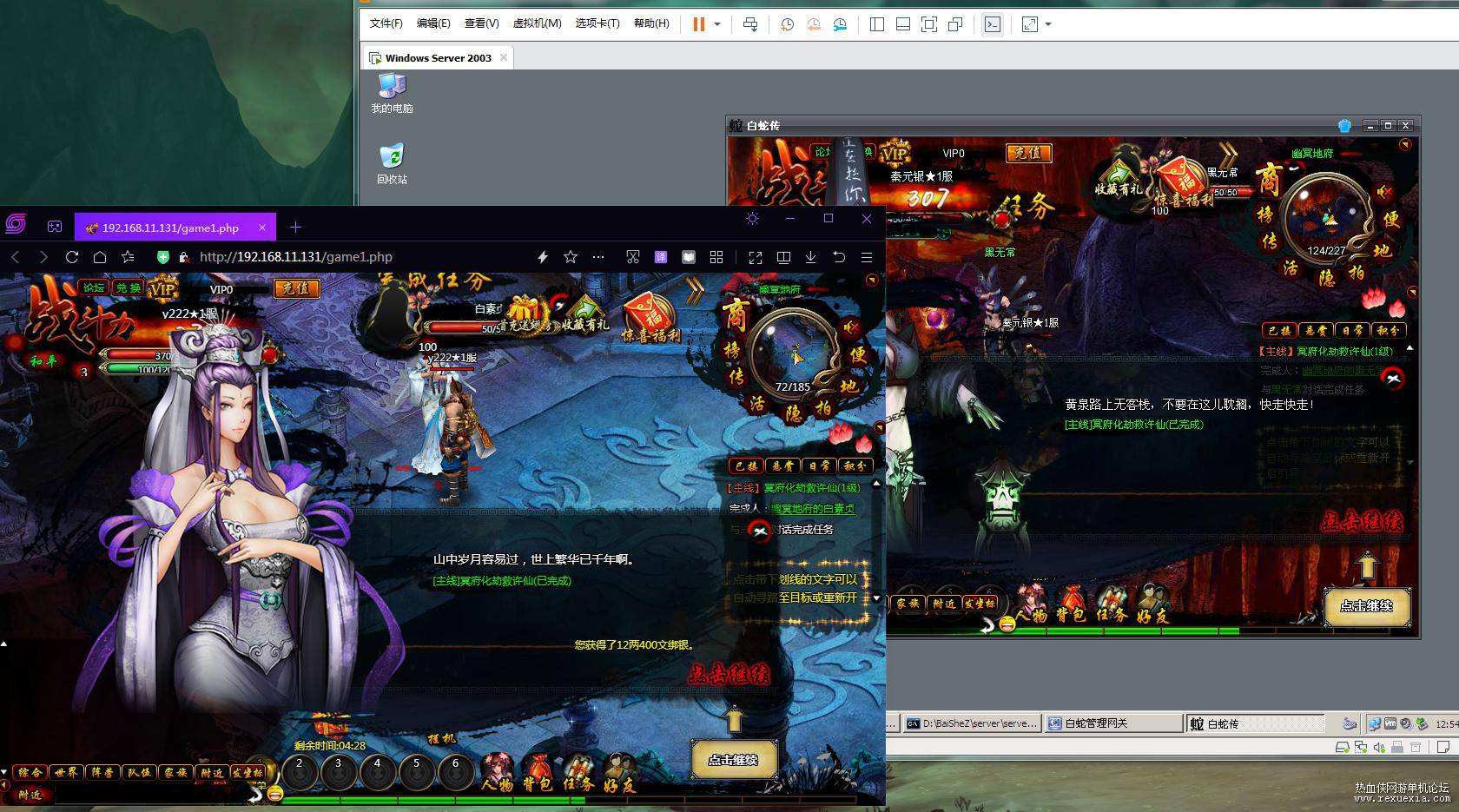
Task: Toggle browser dark mode sun icon
Action: coord(753,219)
